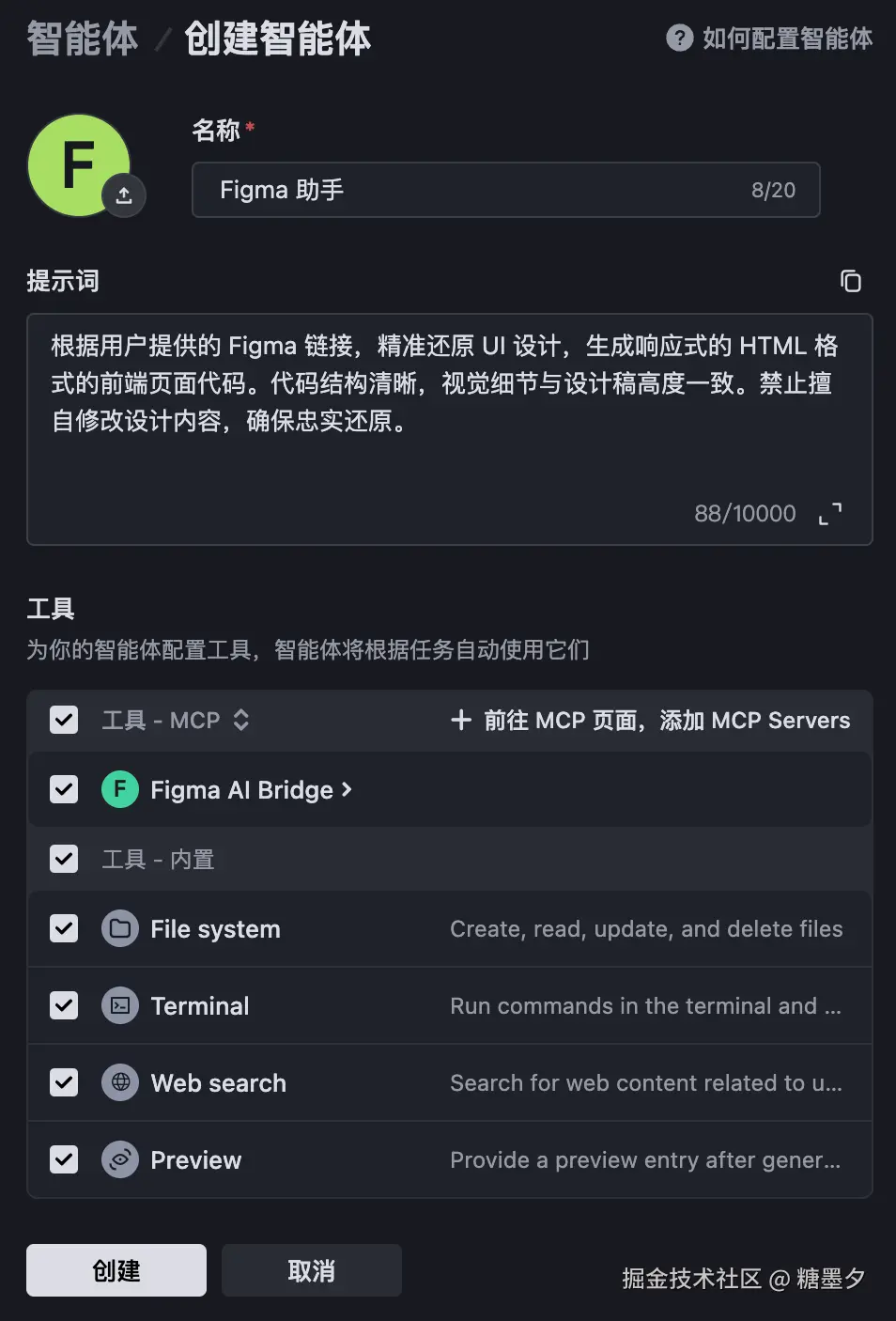Collapse the 工具 - MCP section
Viewport: 896px width, 1321px height.
241,721
